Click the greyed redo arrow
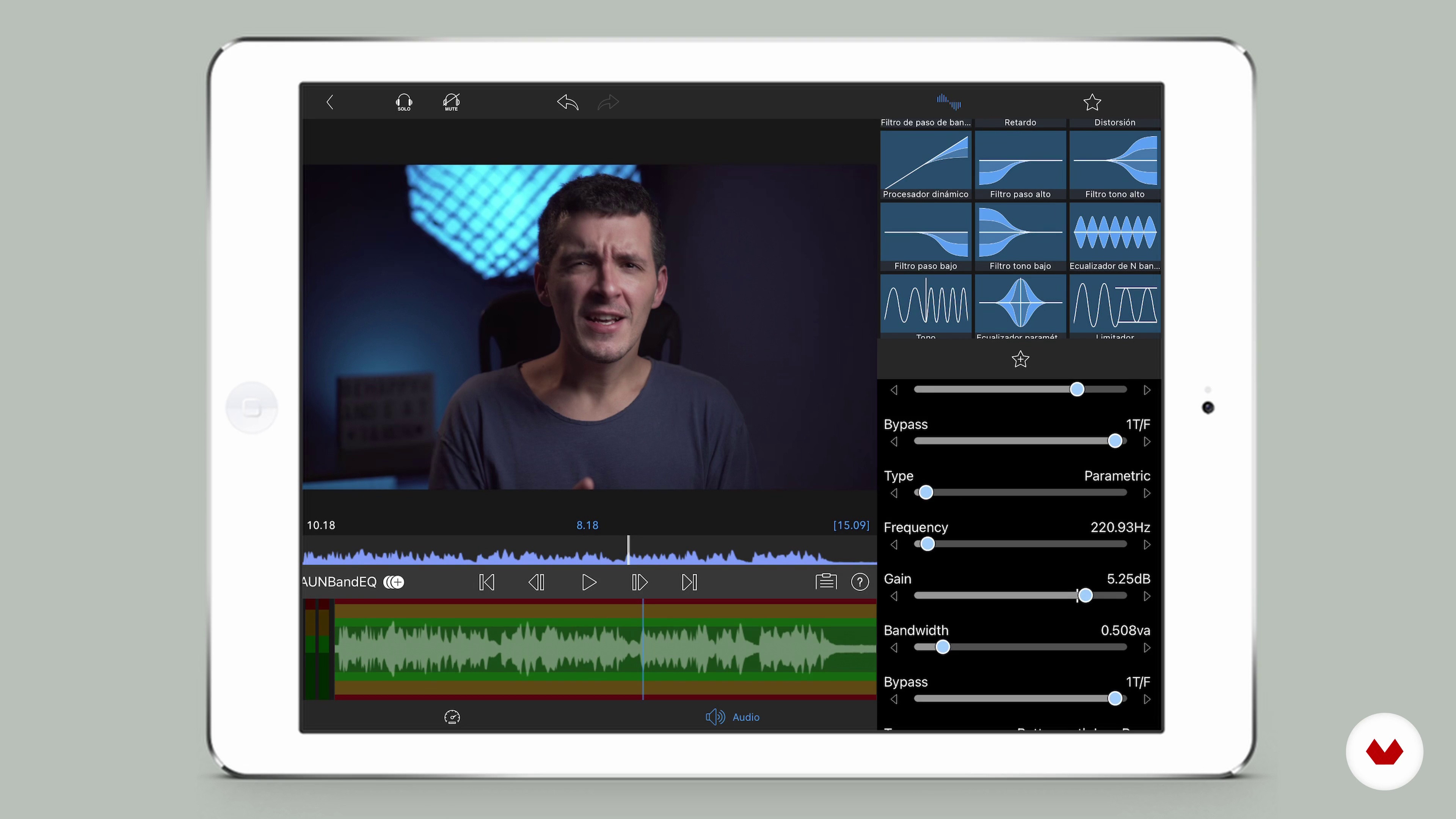The height and width of the screenshot is (819, 1456). pos(608,102)
